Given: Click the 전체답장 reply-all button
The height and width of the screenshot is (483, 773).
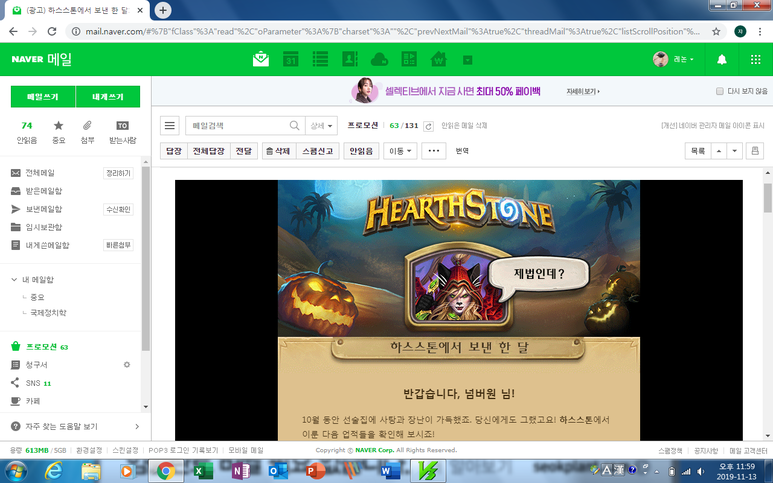Looking at the screenshot, I should tap(209, 151).
